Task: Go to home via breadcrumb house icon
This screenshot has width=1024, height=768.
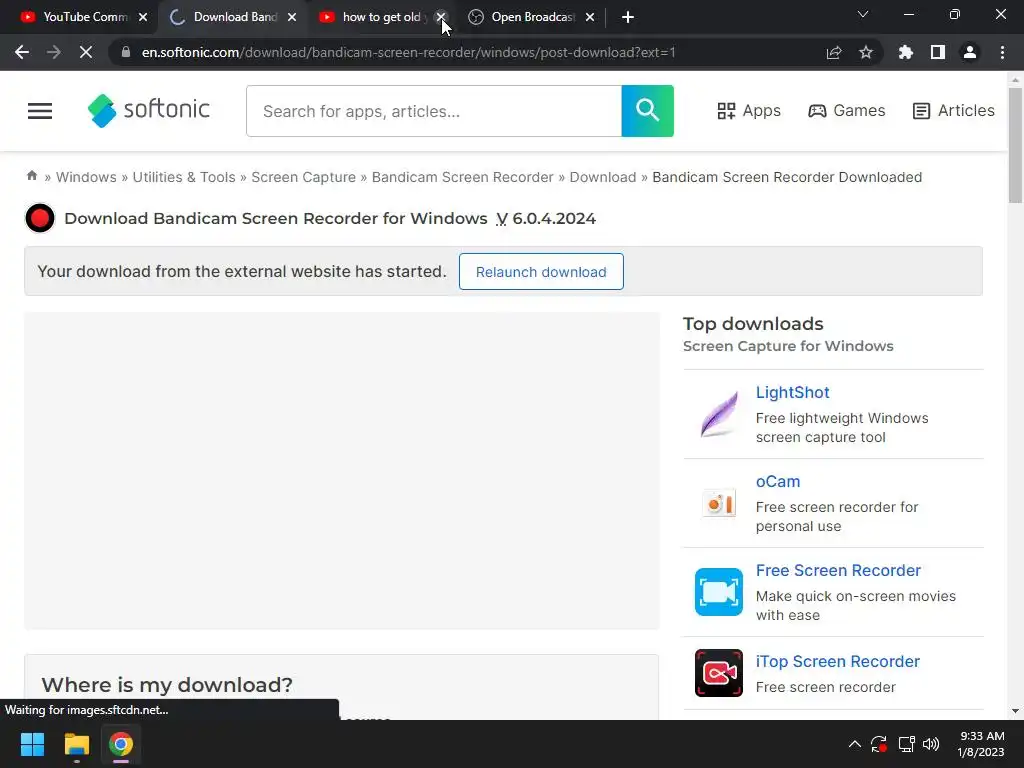Action: point(31,176)
